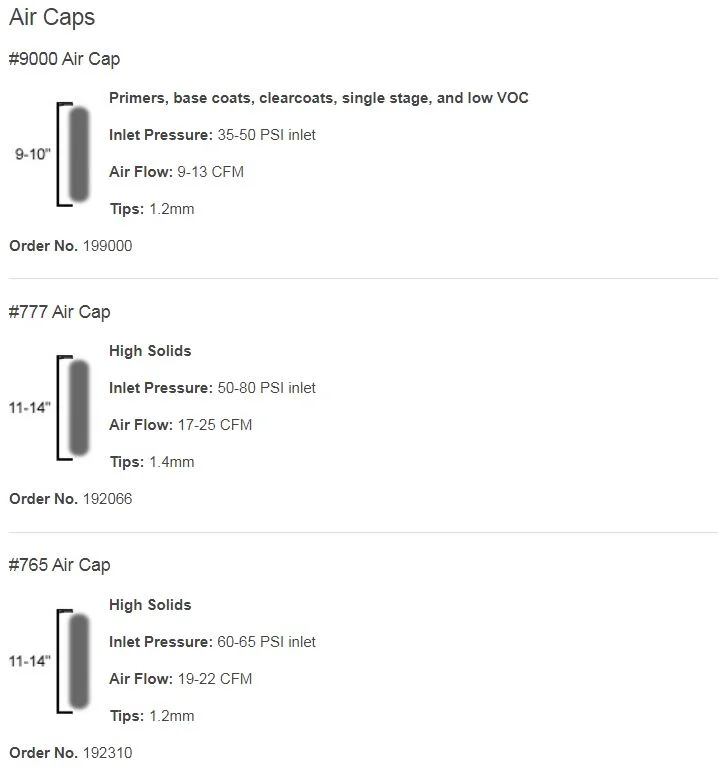This screenshot has width=718, height=782.
Task: Click Air Flow 17-25 CFM text
Action: pyautogui.click(x=180, y=425)
